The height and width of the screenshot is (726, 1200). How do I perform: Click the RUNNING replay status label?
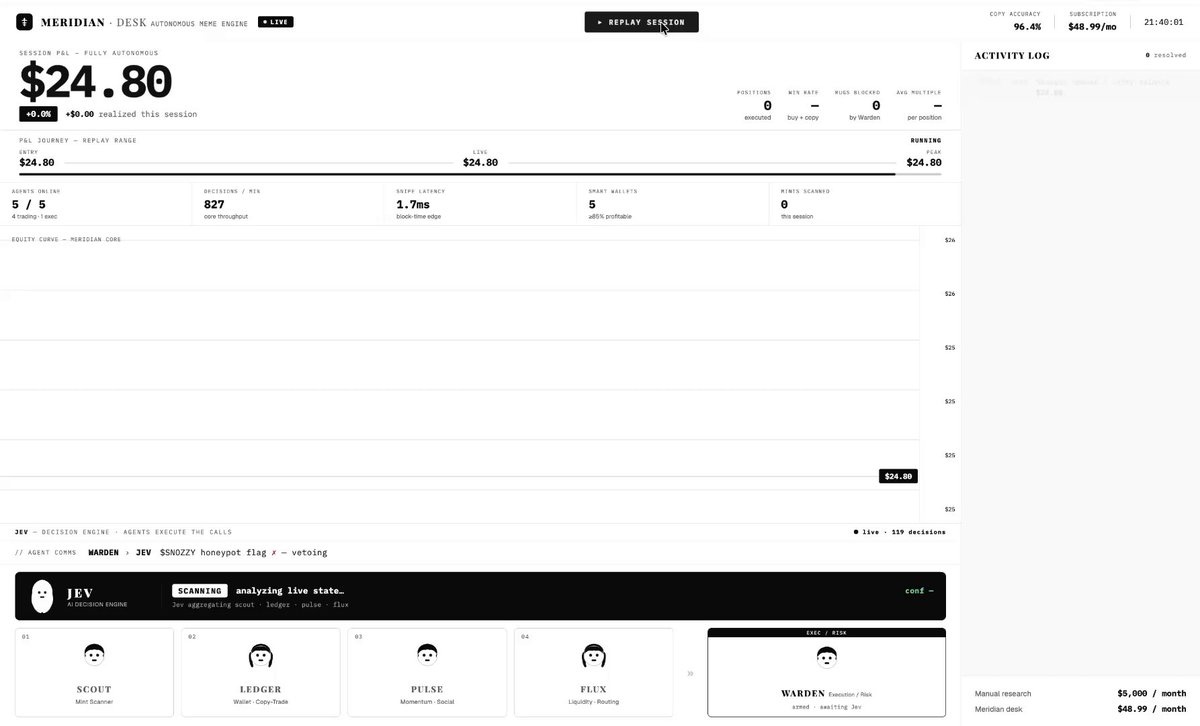[x=926, y=140]
